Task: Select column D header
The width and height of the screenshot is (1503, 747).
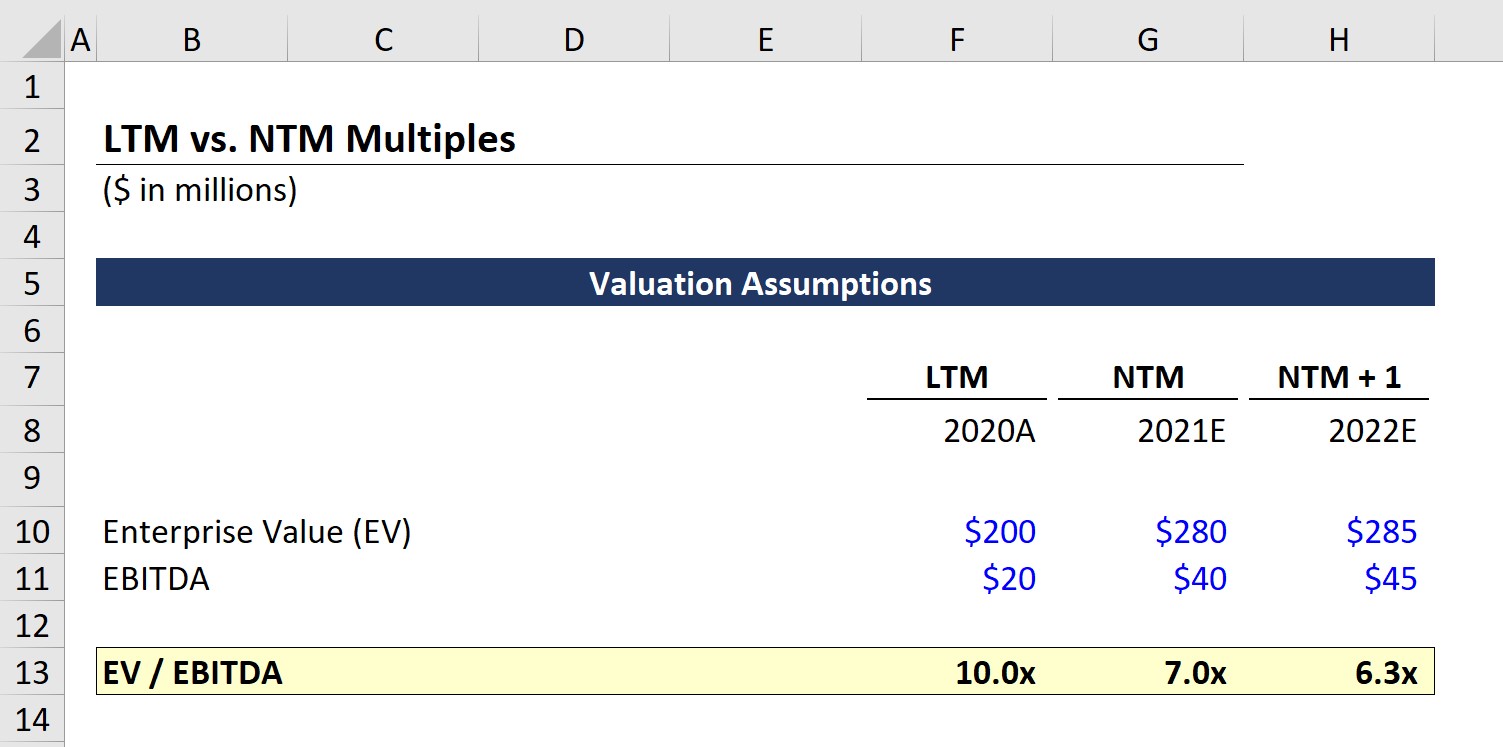Action: (574, 39)
